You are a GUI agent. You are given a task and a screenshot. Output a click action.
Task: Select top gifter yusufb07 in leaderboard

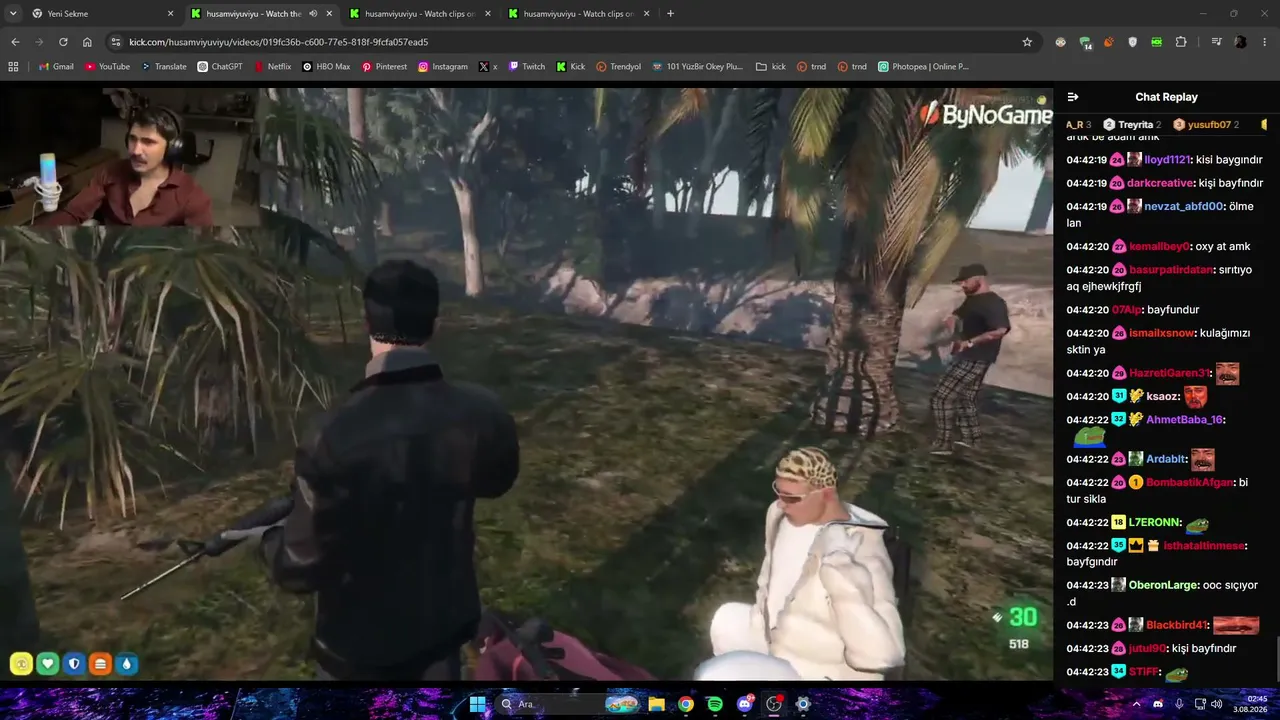point(1206,125)
